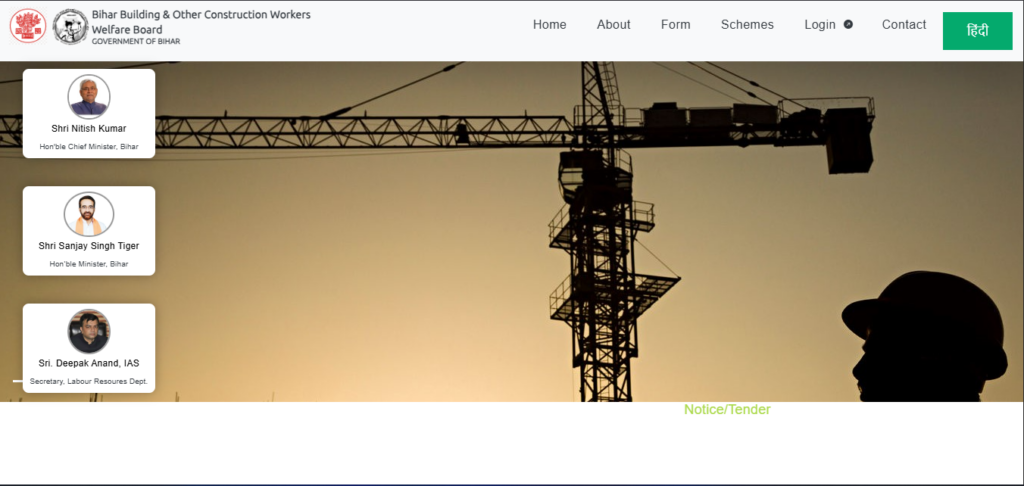Expand the Login menu

pos(820,25)
